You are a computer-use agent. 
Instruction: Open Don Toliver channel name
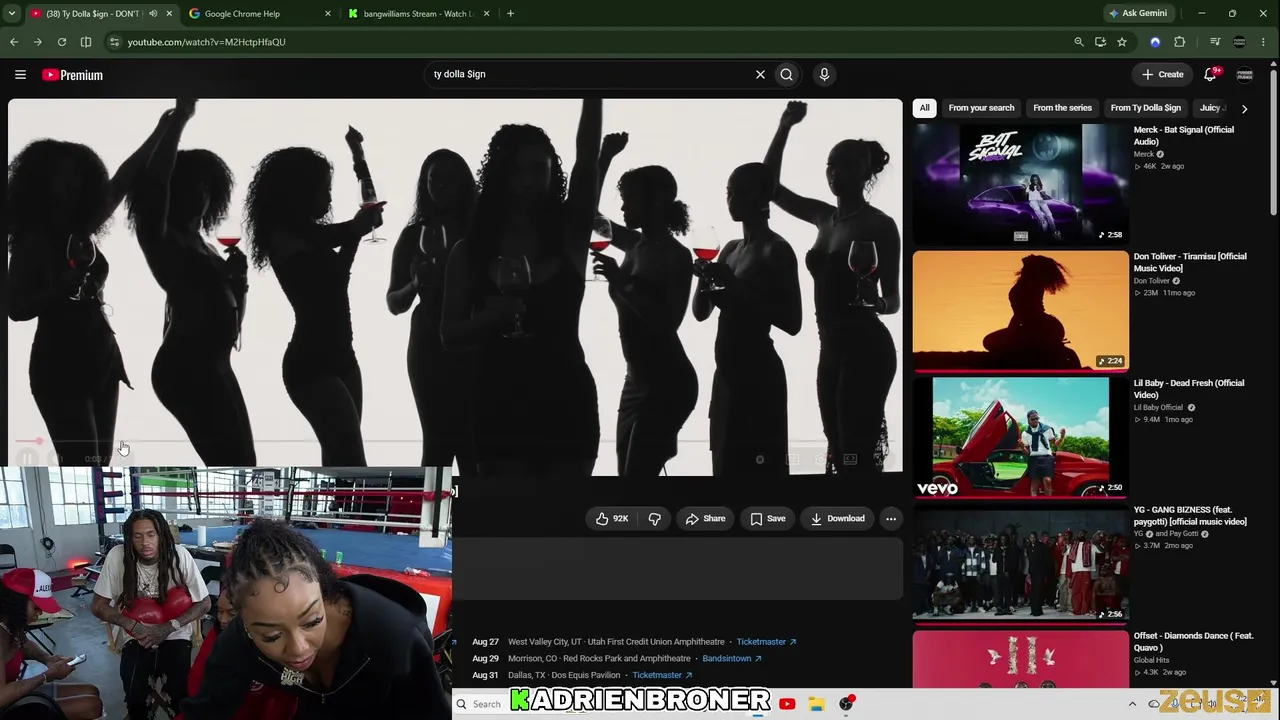click(x=1152, y=281)
